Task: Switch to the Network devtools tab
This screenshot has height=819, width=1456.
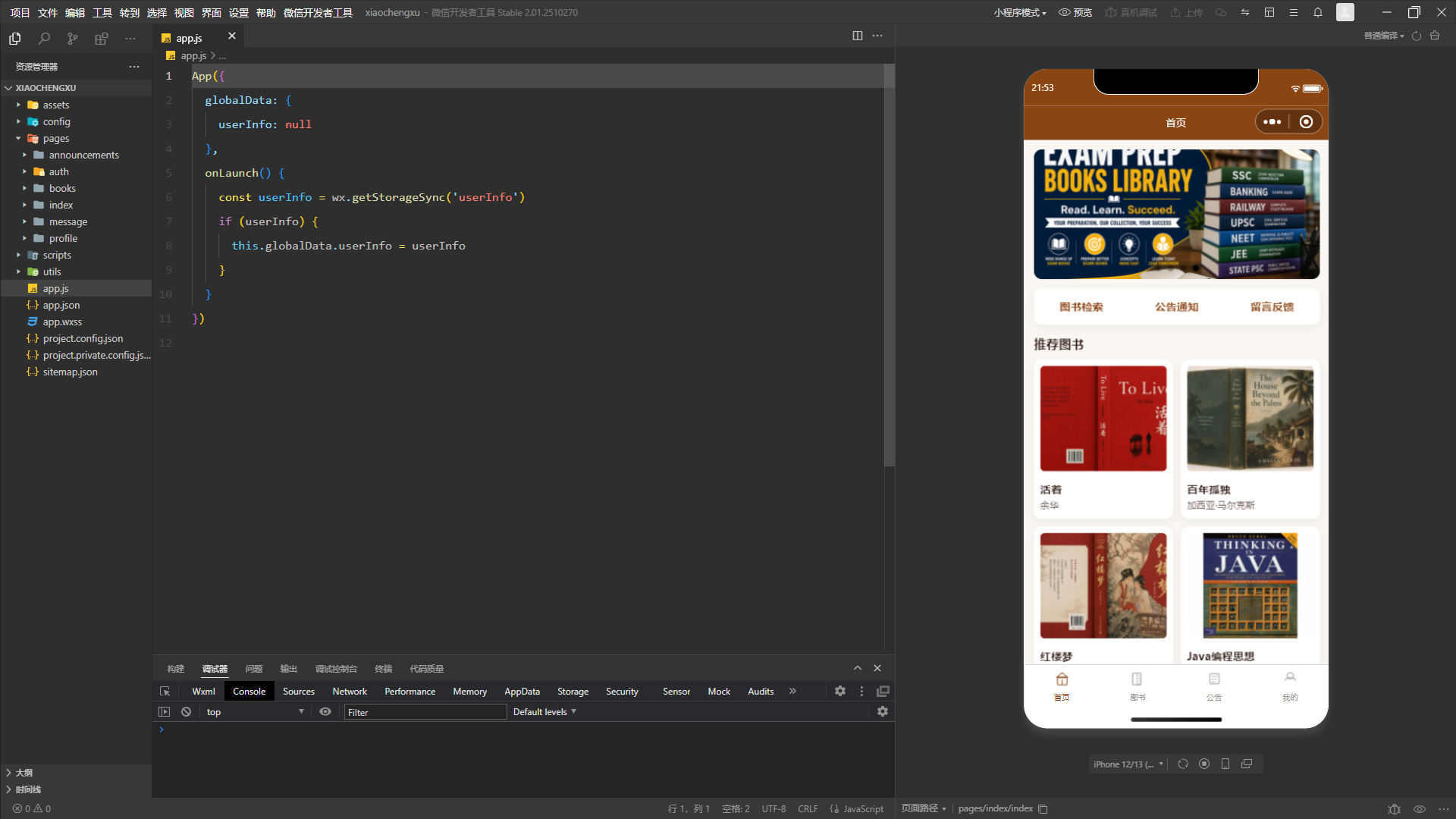Action: tap(350, 692)
